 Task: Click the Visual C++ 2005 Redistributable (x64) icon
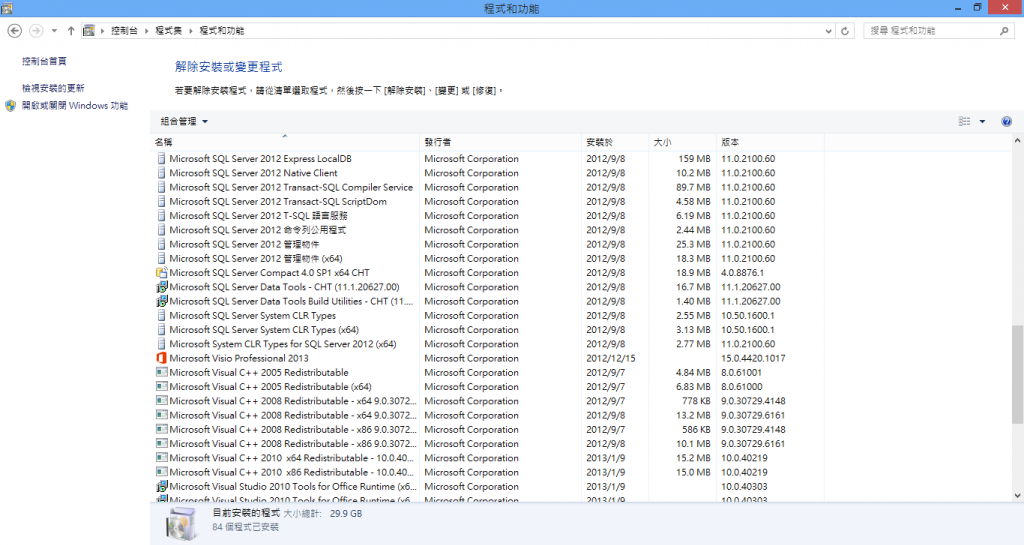point(161,387)
